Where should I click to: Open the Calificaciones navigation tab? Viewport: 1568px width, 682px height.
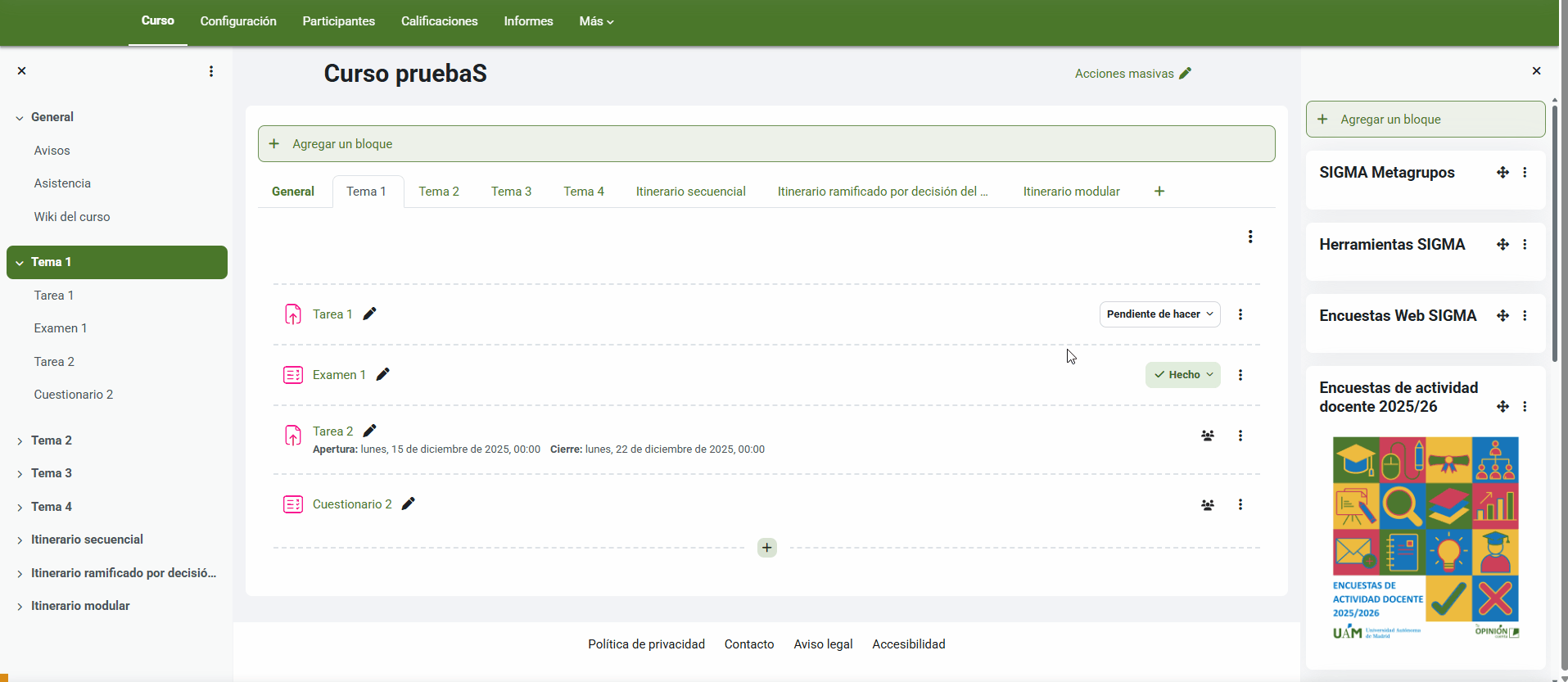(x=439, y=21)
